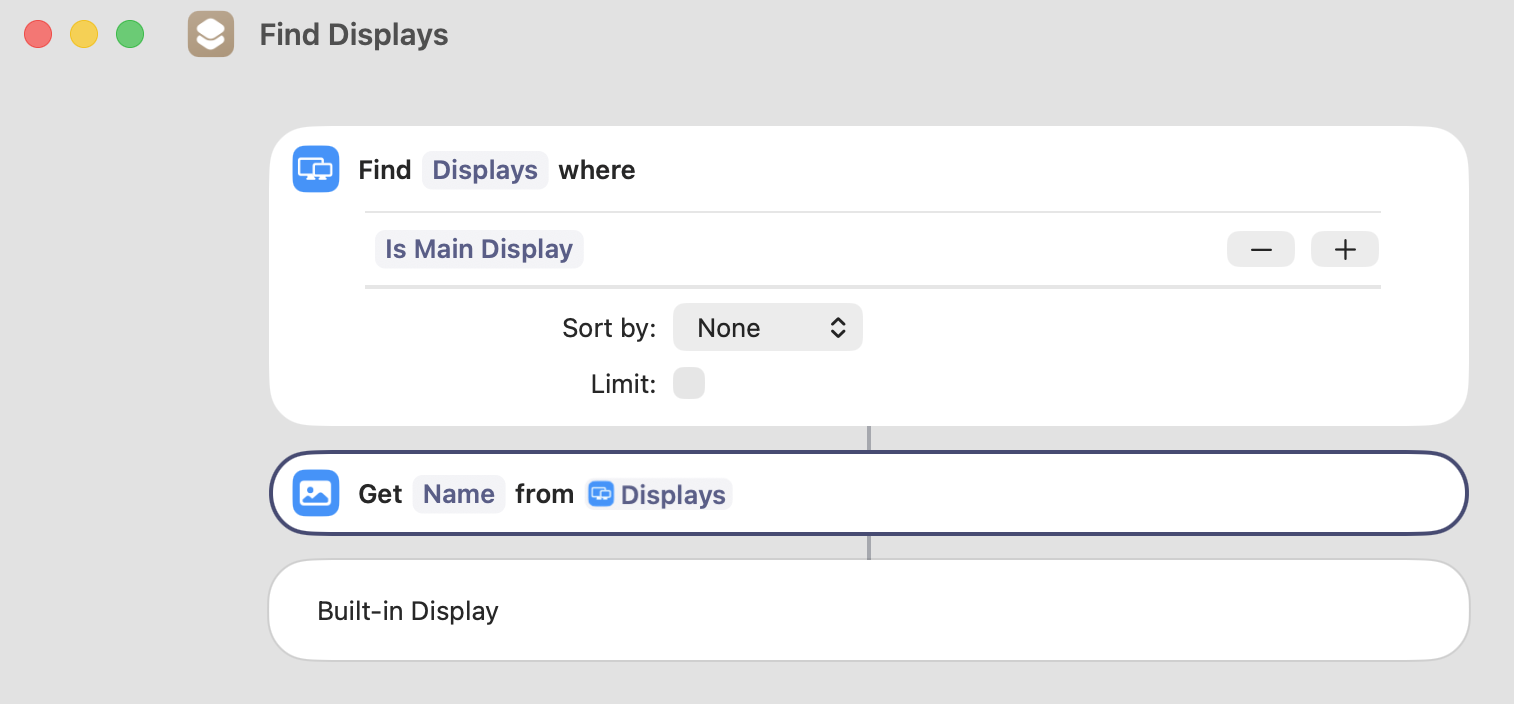Add a new filter with the plus button

[1345, 249]
